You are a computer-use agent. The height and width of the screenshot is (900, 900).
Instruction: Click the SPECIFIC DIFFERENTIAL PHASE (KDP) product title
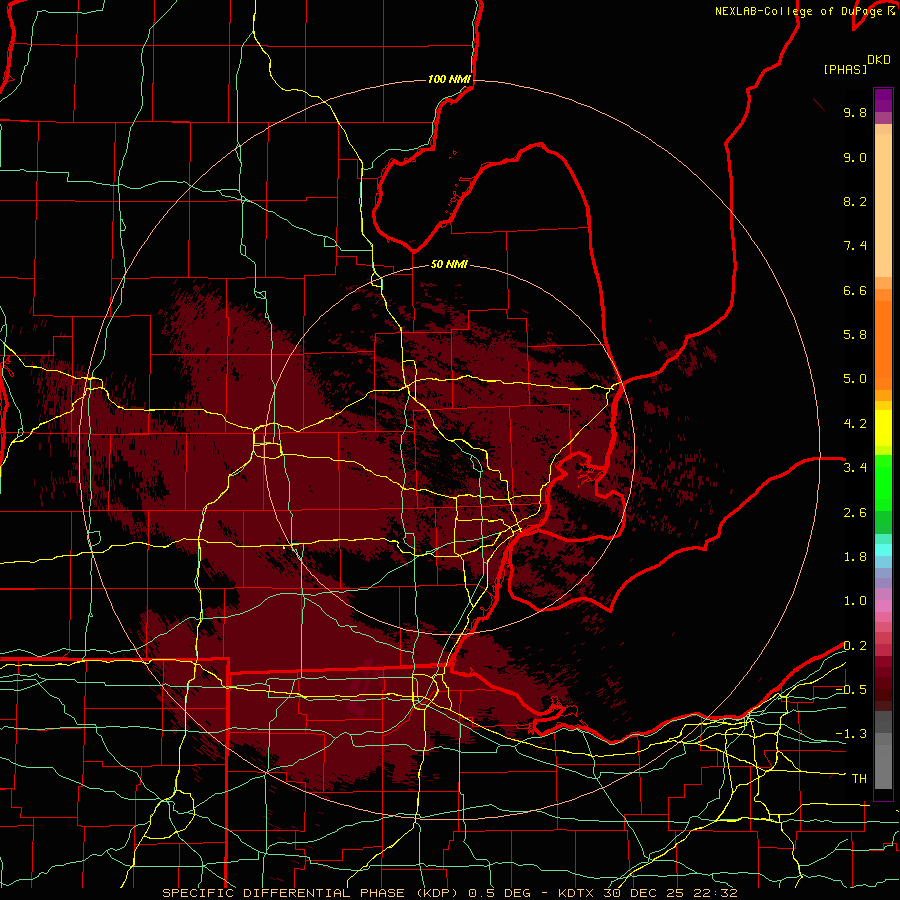click(x=311, y=893)
